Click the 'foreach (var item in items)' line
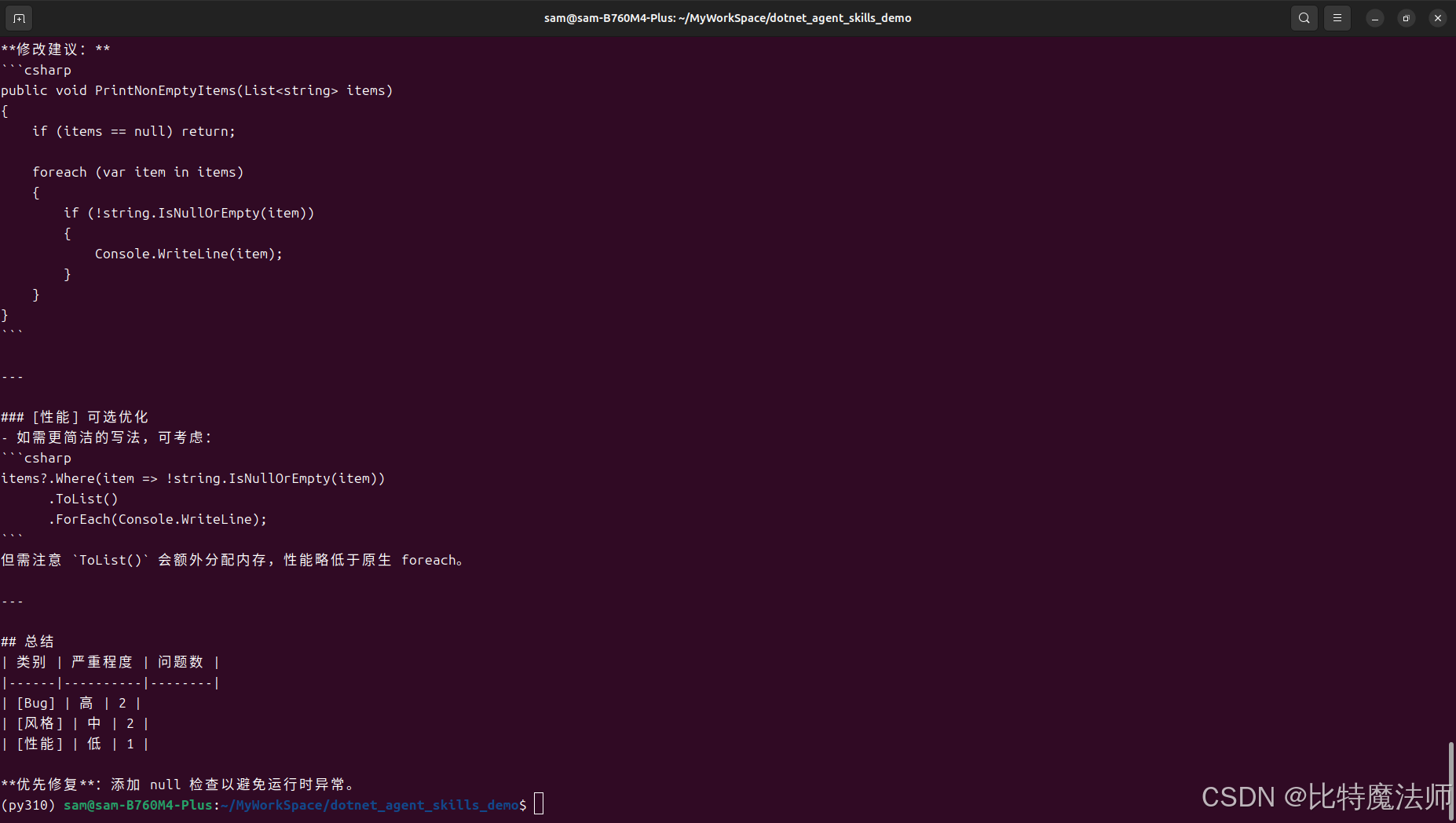This screenshot has height=823, width=1456. [137, 172]
